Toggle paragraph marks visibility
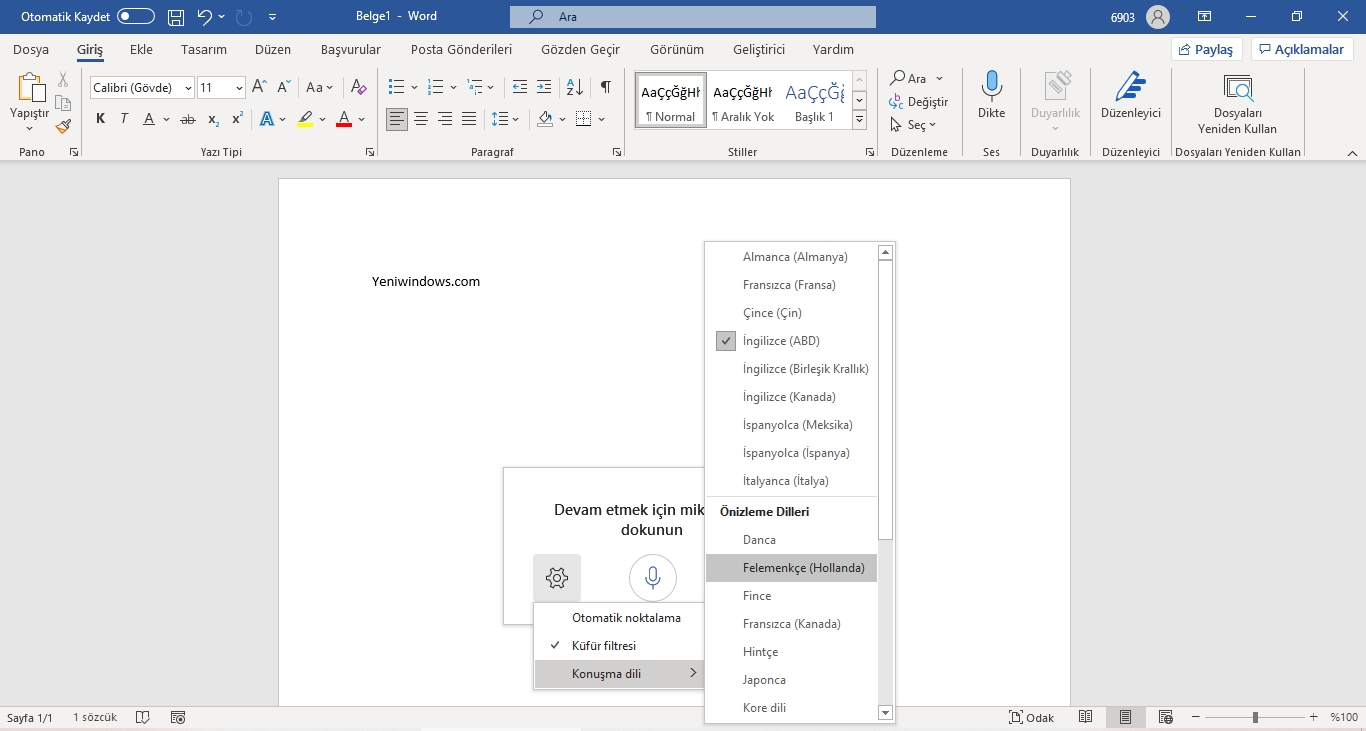This screenshot has width=1366, height=731. click(605, 87)
